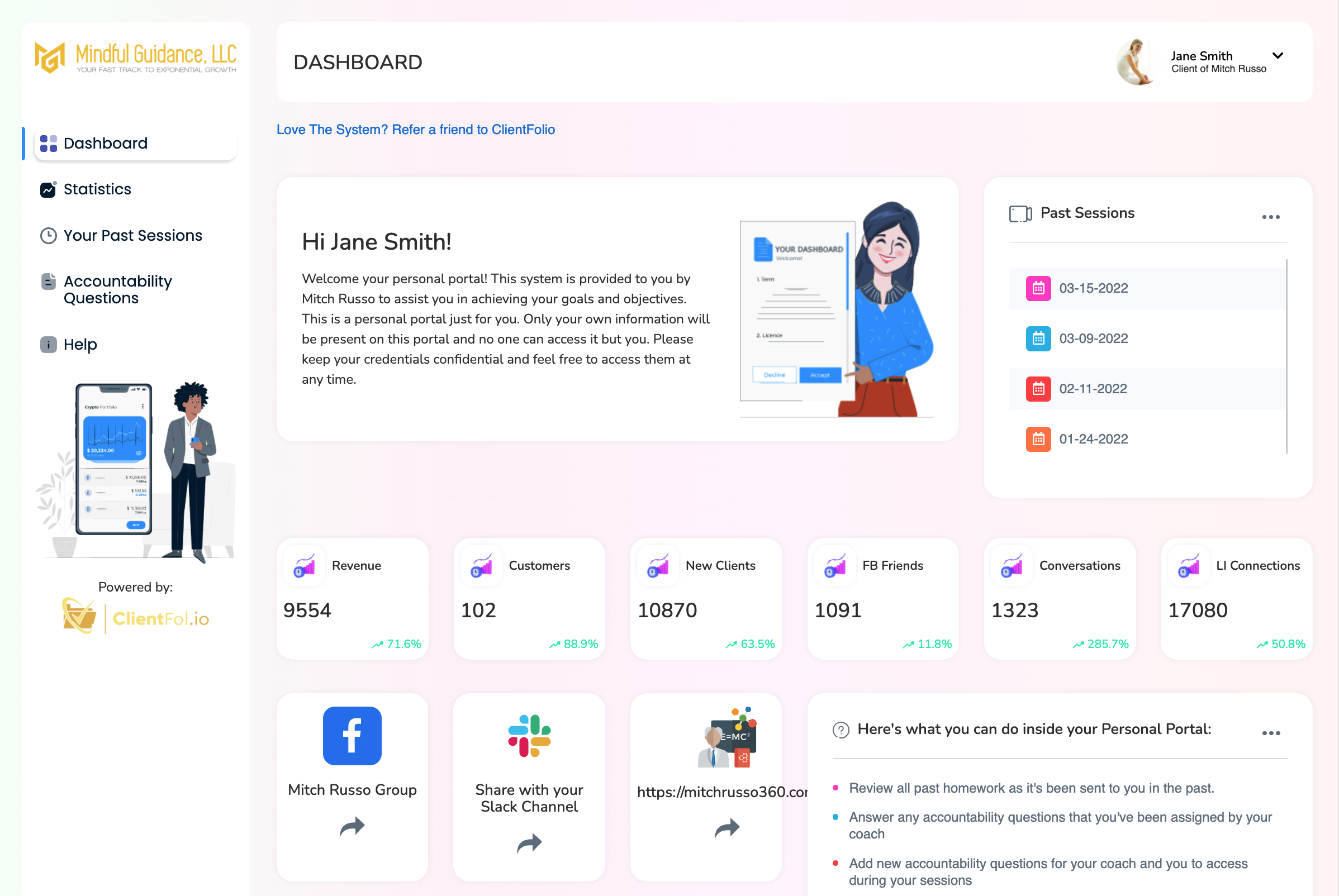Click the question mark icon beside Personal Portal heading
Viewport: 1339px width, 896px height.
coord(841,730)
